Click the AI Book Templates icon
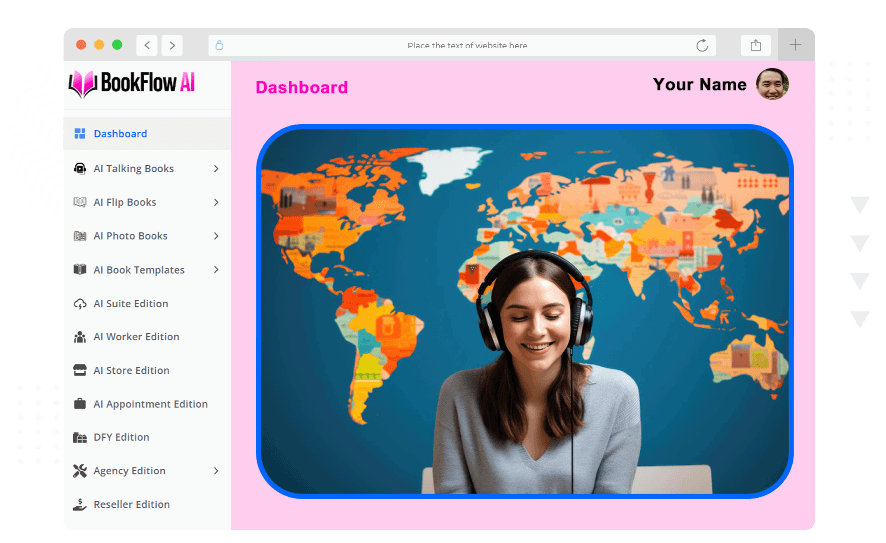This screenshot has width=886, height=543. coord(80,270)
